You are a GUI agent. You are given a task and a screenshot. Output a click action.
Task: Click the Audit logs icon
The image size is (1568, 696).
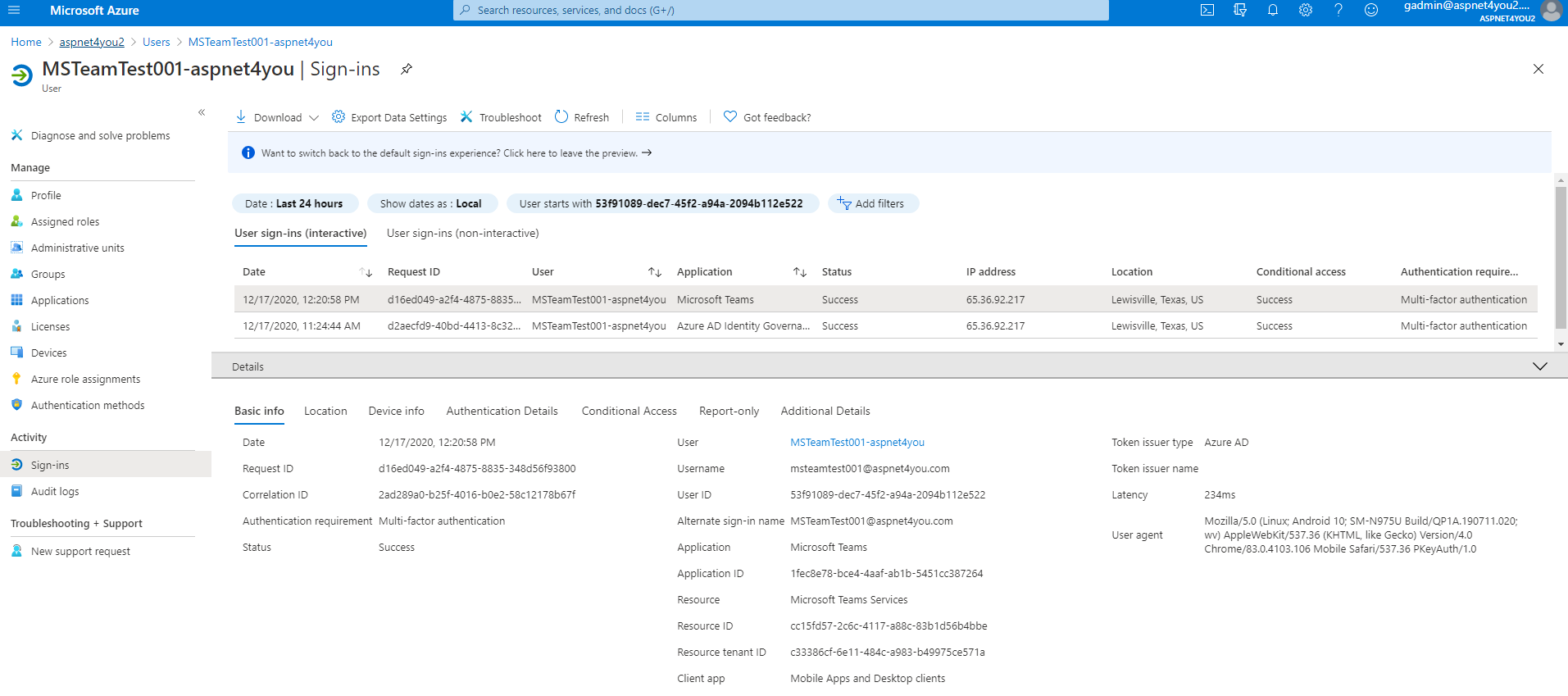click(17, 491)
